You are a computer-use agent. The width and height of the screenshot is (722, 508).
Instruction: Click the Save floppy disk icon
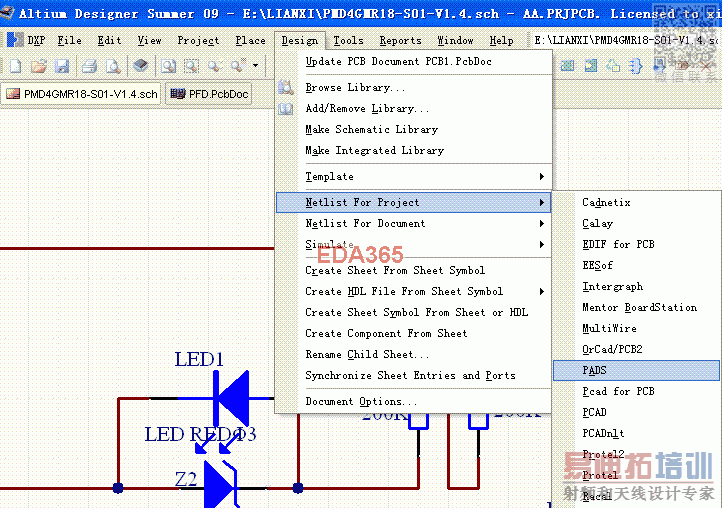tap(62, 66)
